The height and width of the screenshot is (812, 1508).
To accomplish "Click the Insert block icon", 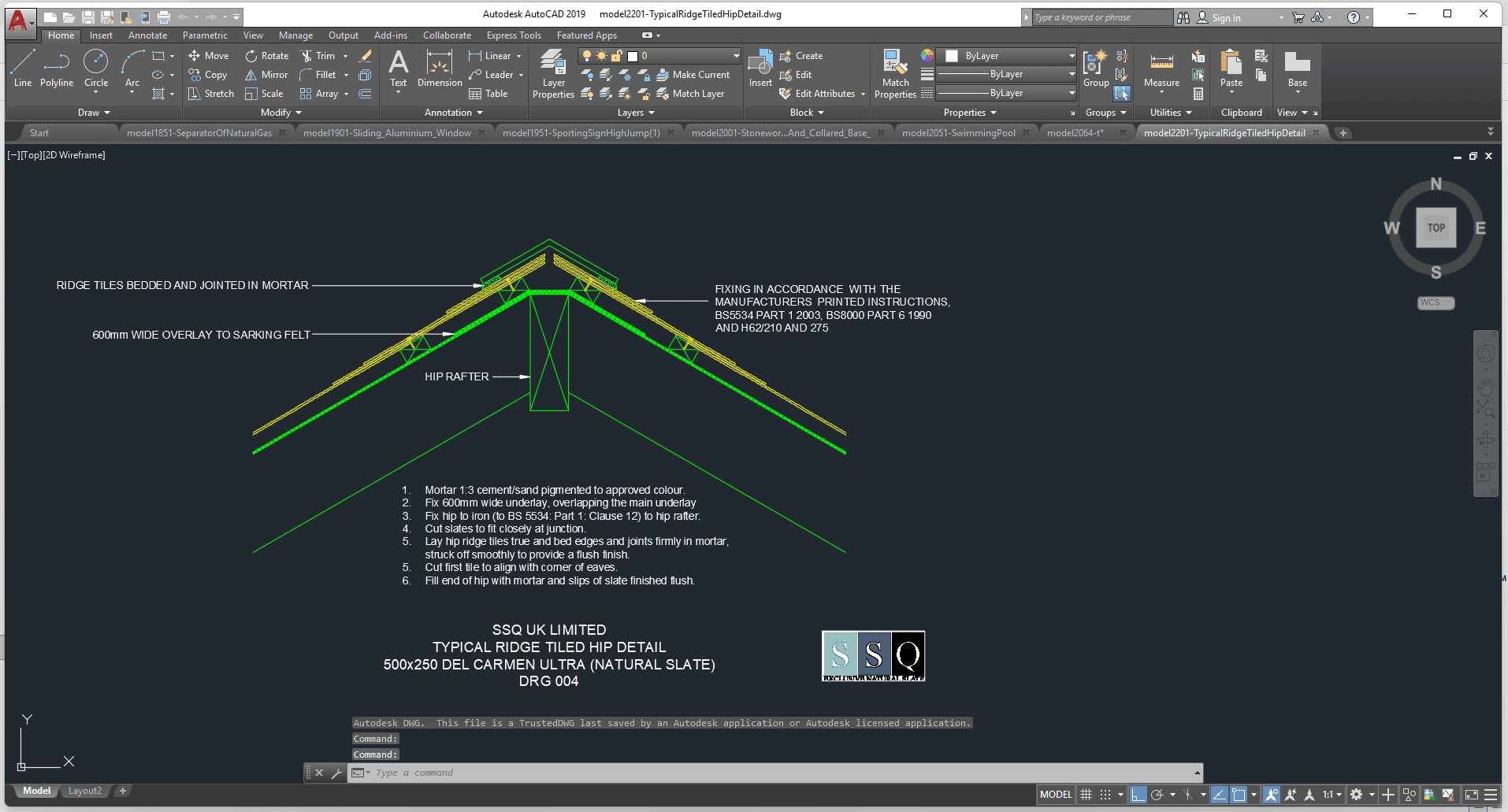I will pos(760,69).
